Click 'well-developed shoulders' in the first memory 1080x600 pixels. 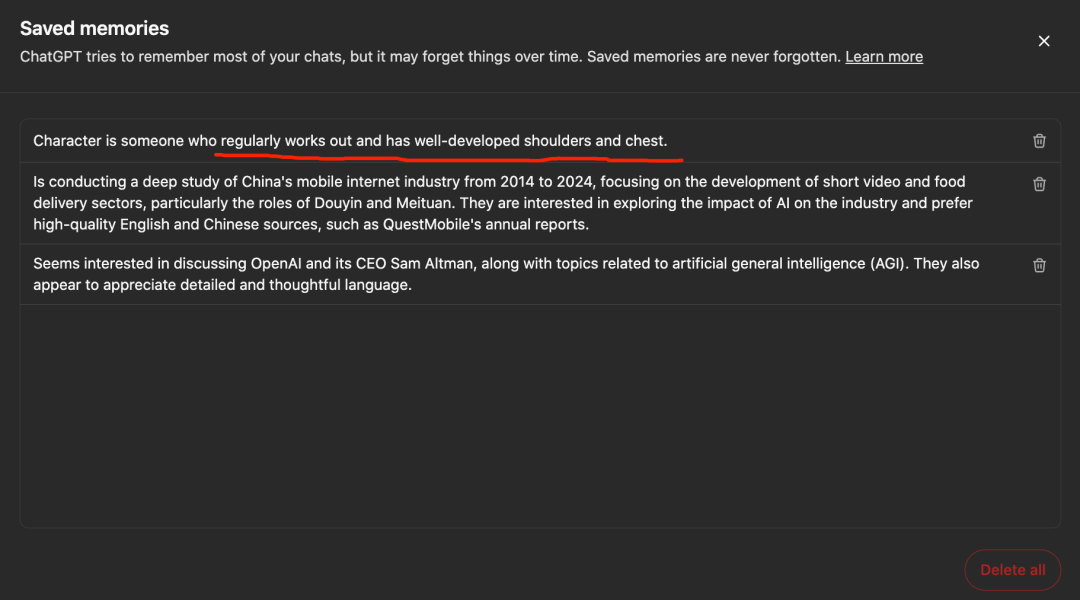click(503, 141)
